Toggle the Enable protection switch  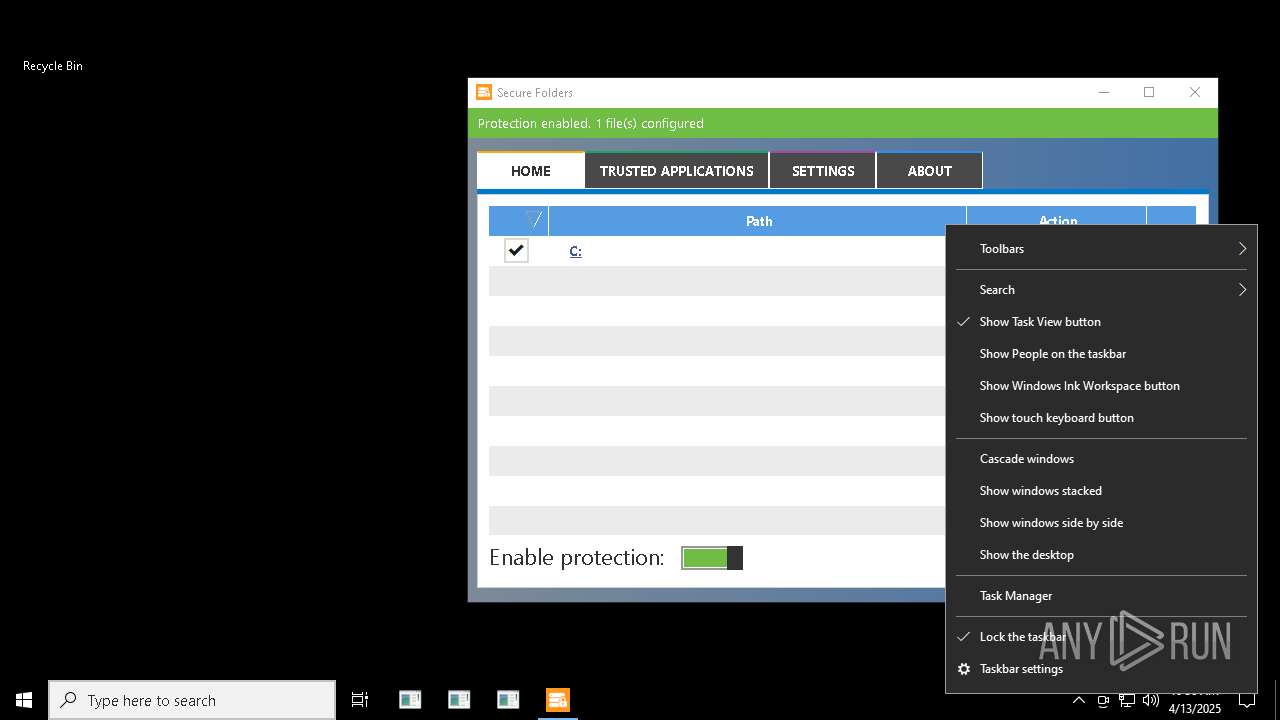pos(712,558)
